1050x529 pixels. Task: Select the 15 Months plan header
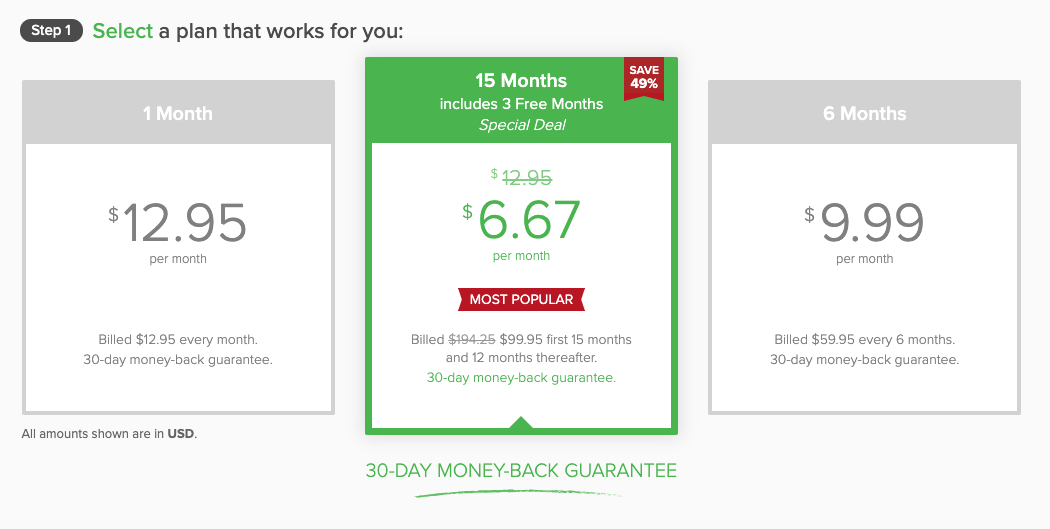[520, 81]
